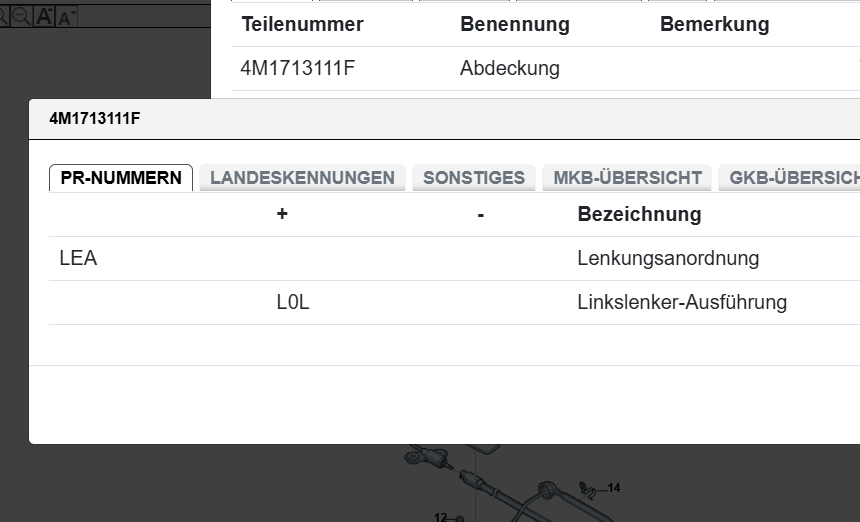Click the increase font size icon
Image resolution: width=860 pixels, height=522 pixels.
(45, 16)
